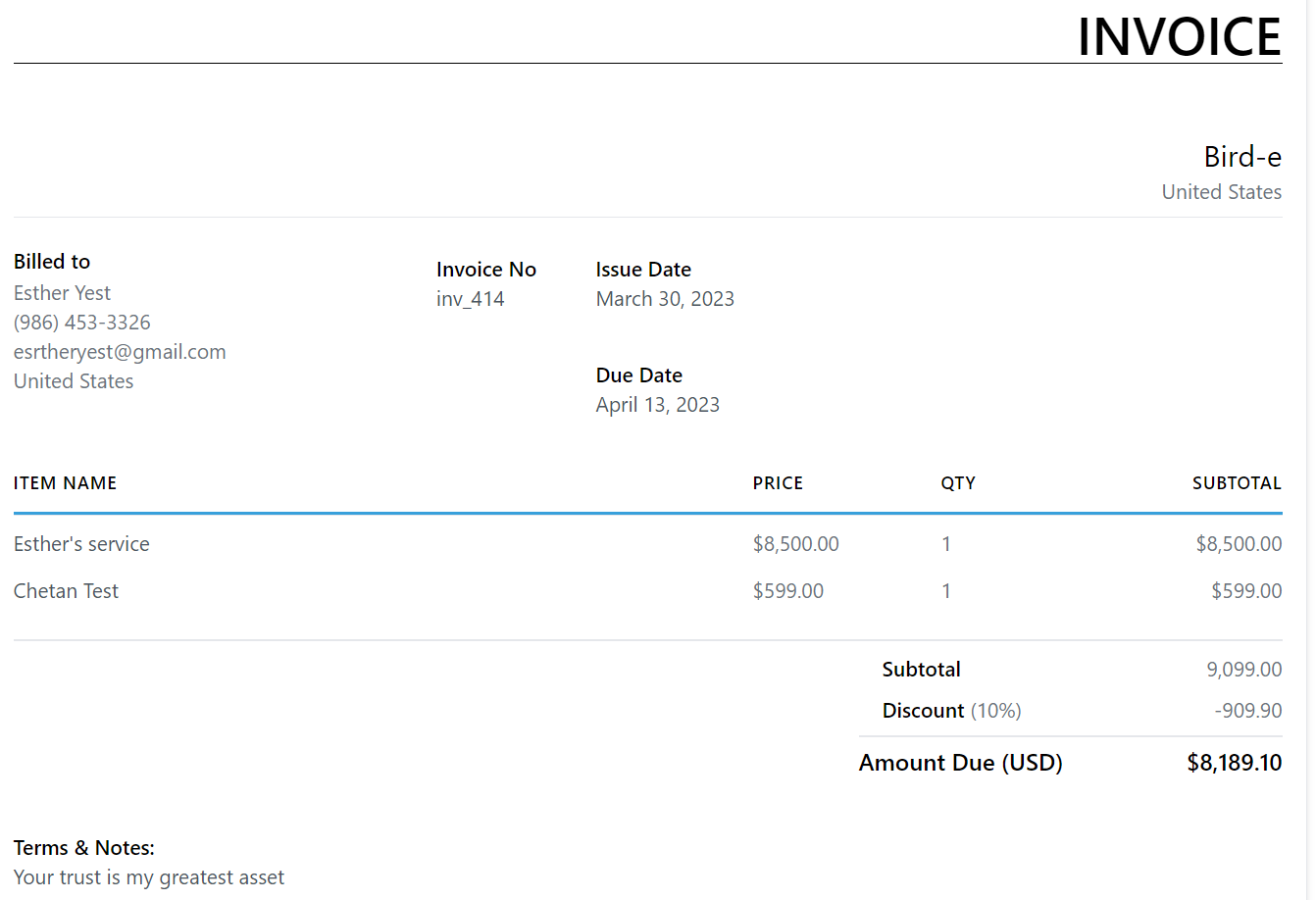Click the SUBTOTAL column header
Screen dimensions: 1316x900
(1237, 483)
